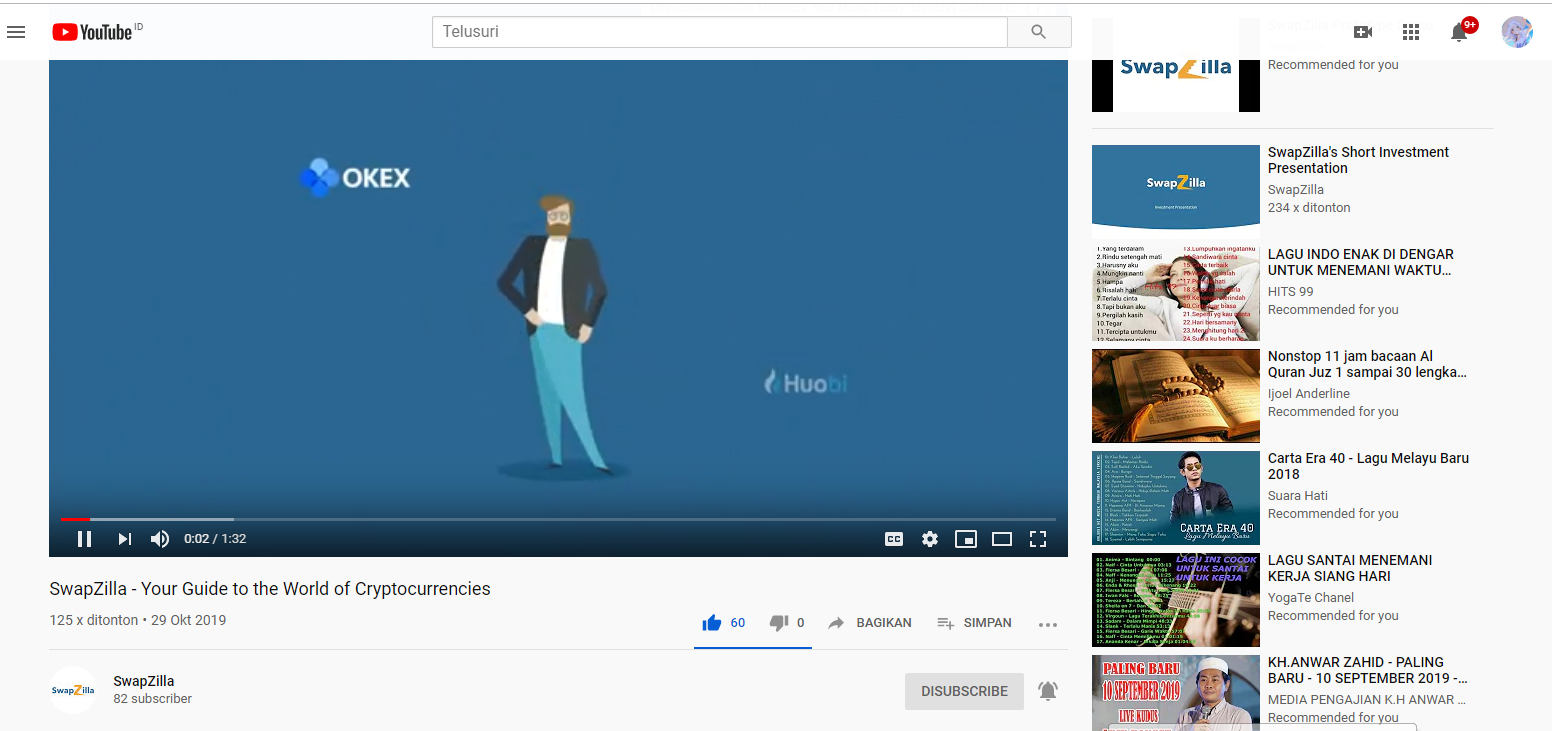Focus the Telusuri search box

pyautogui.click(x=720, y=32)
